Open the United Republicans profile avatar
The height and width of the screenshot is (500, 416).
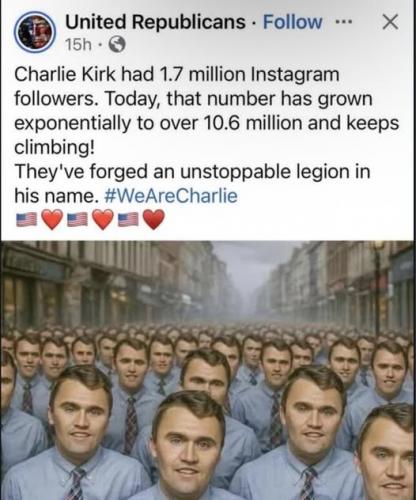(x=35, y=32)
